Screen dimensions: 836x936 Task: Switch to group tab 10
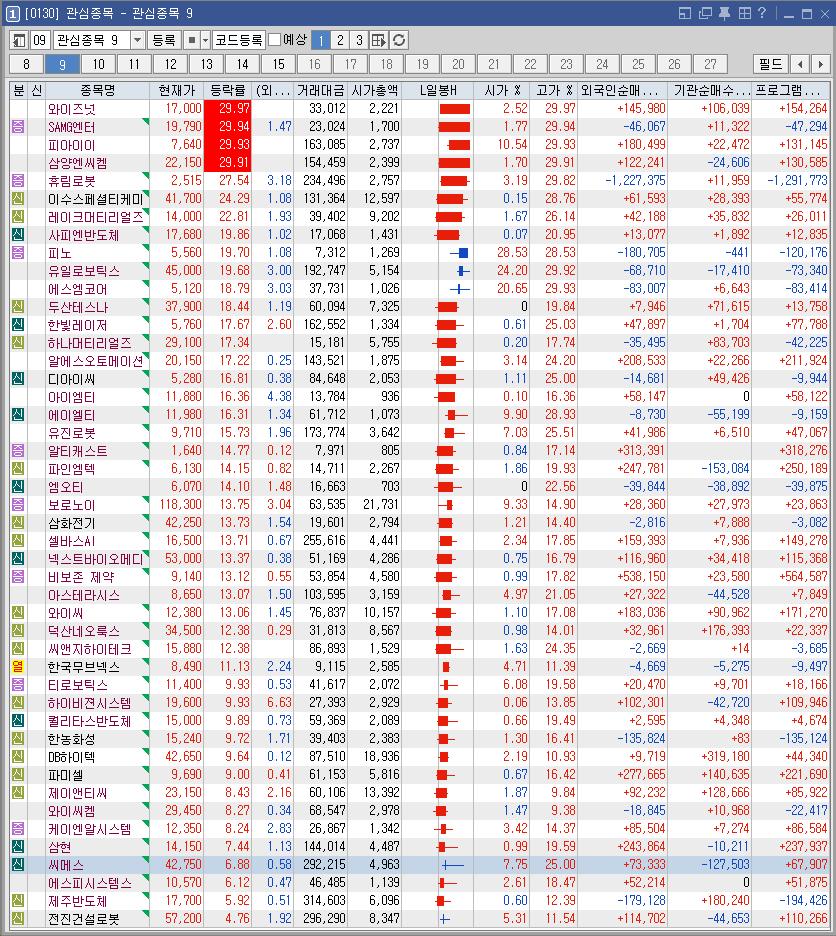pyautogui.click(x=98, y=64)
